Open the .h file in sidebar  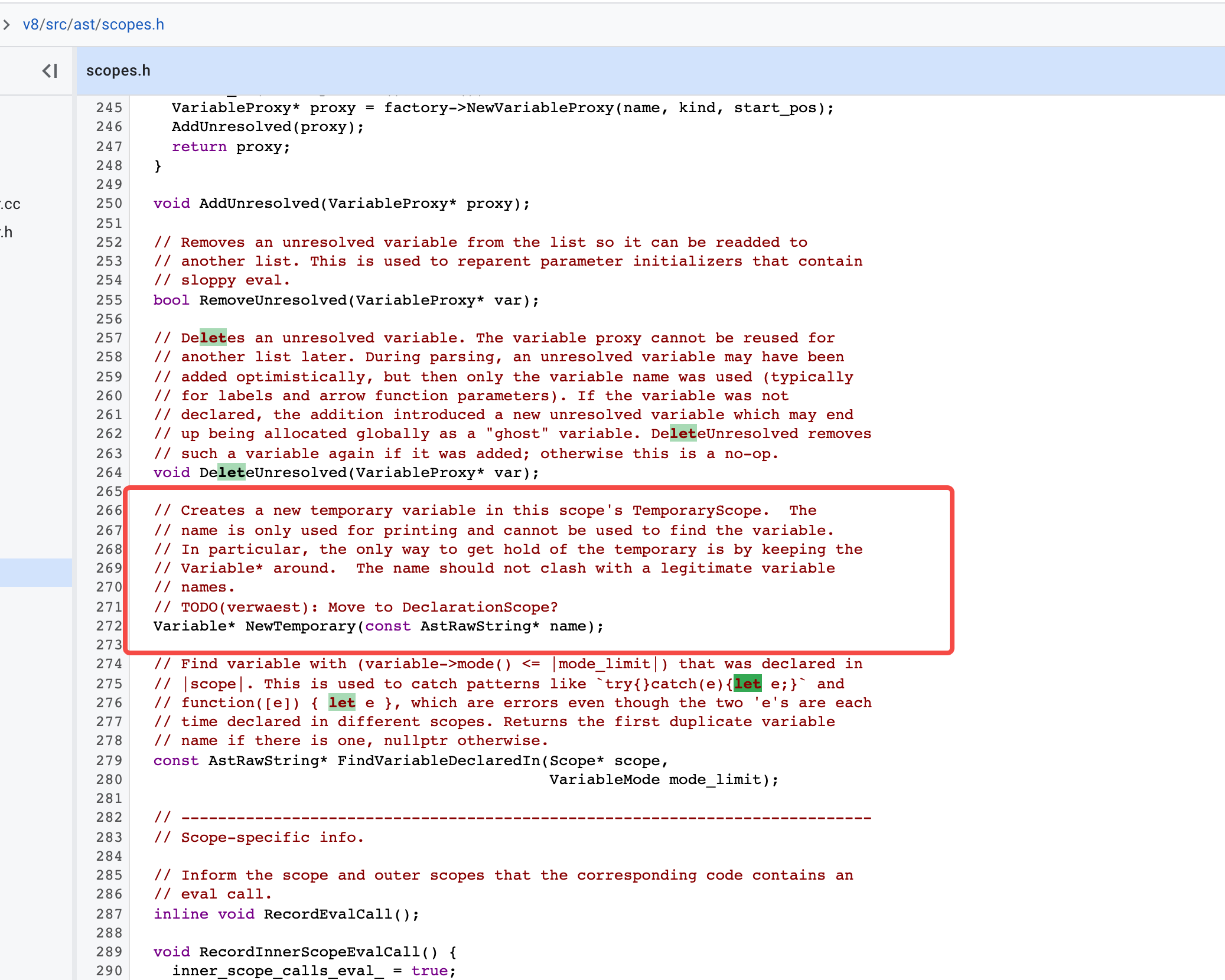7,232
